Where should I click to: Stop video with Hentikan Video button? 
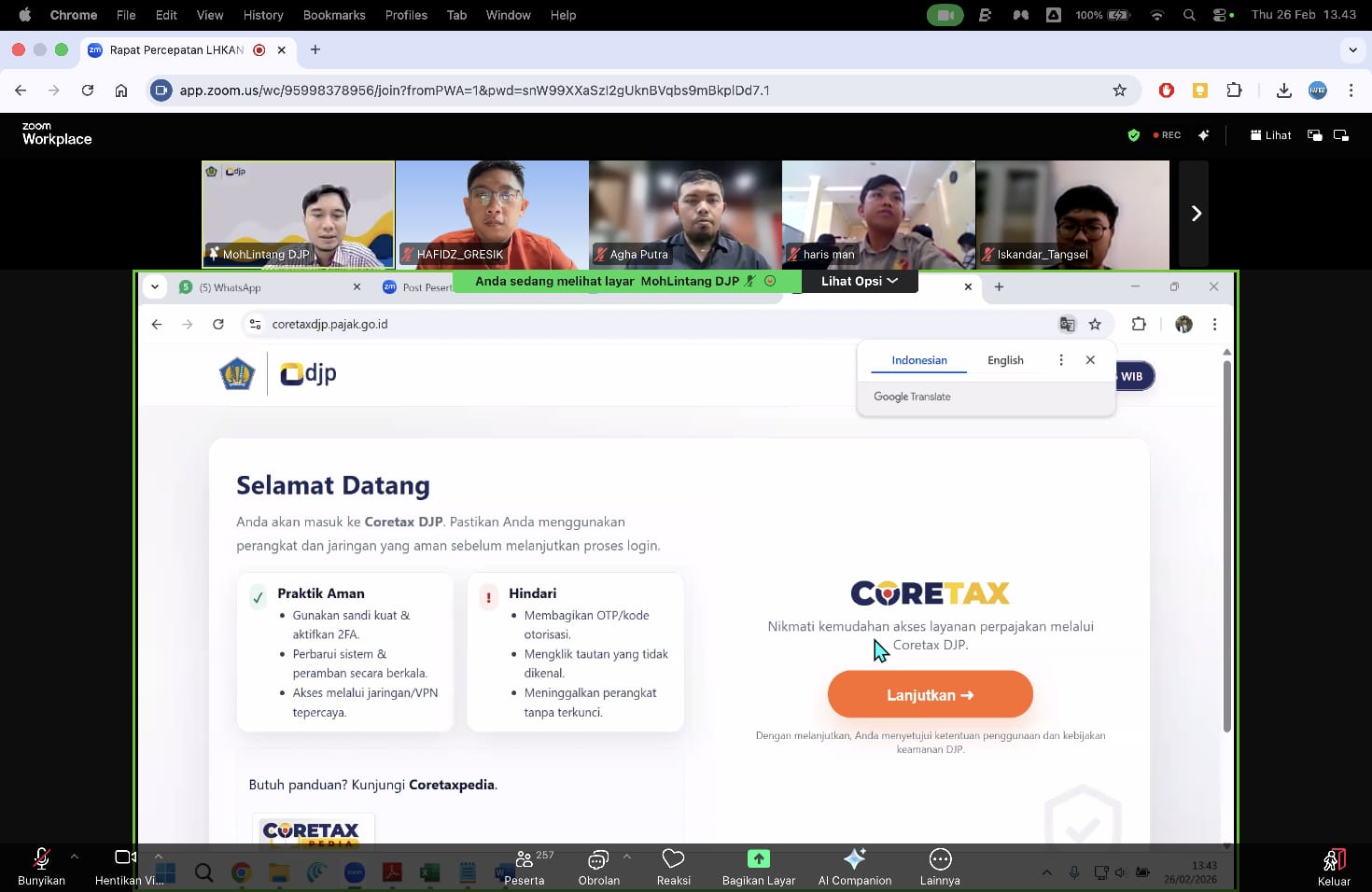(x=126, y=866)
